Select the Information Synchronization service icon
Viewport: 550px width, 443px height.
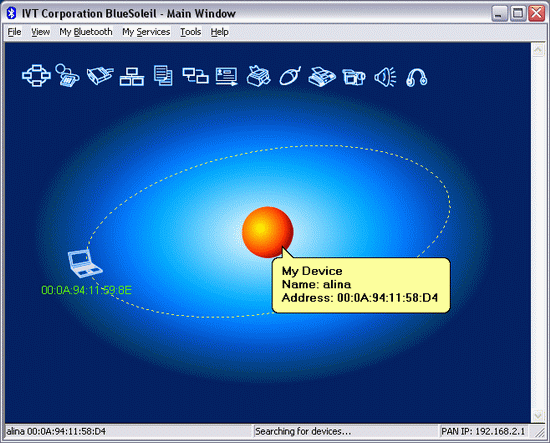point(195,76)
